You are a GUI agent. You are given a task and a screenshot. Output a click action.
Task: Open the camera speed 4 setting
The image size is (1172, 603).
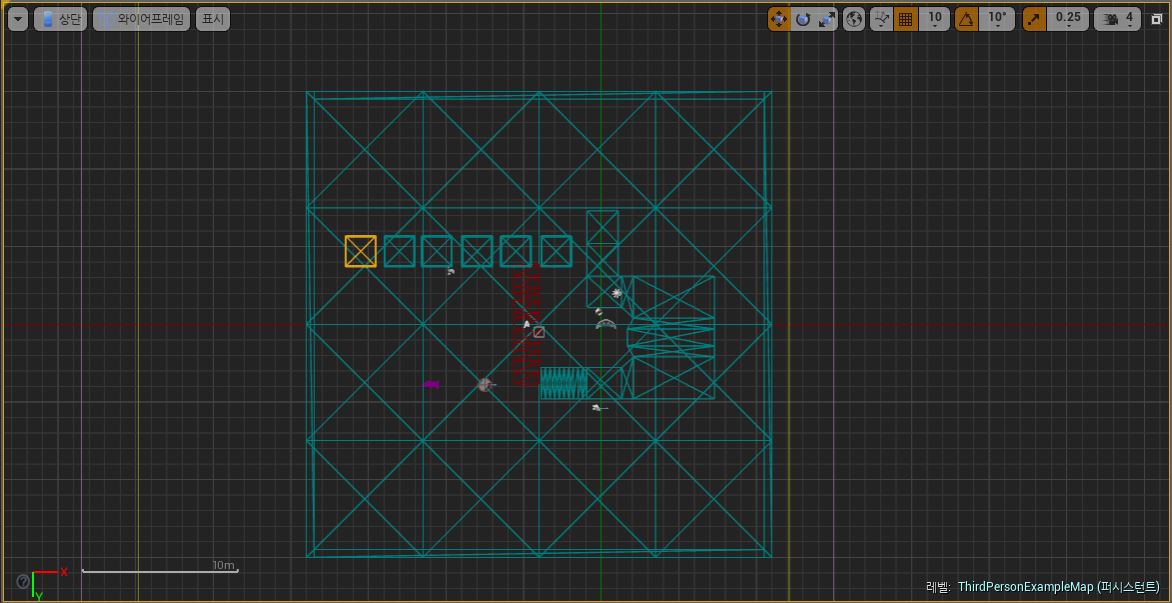[x=1117, y=19]
